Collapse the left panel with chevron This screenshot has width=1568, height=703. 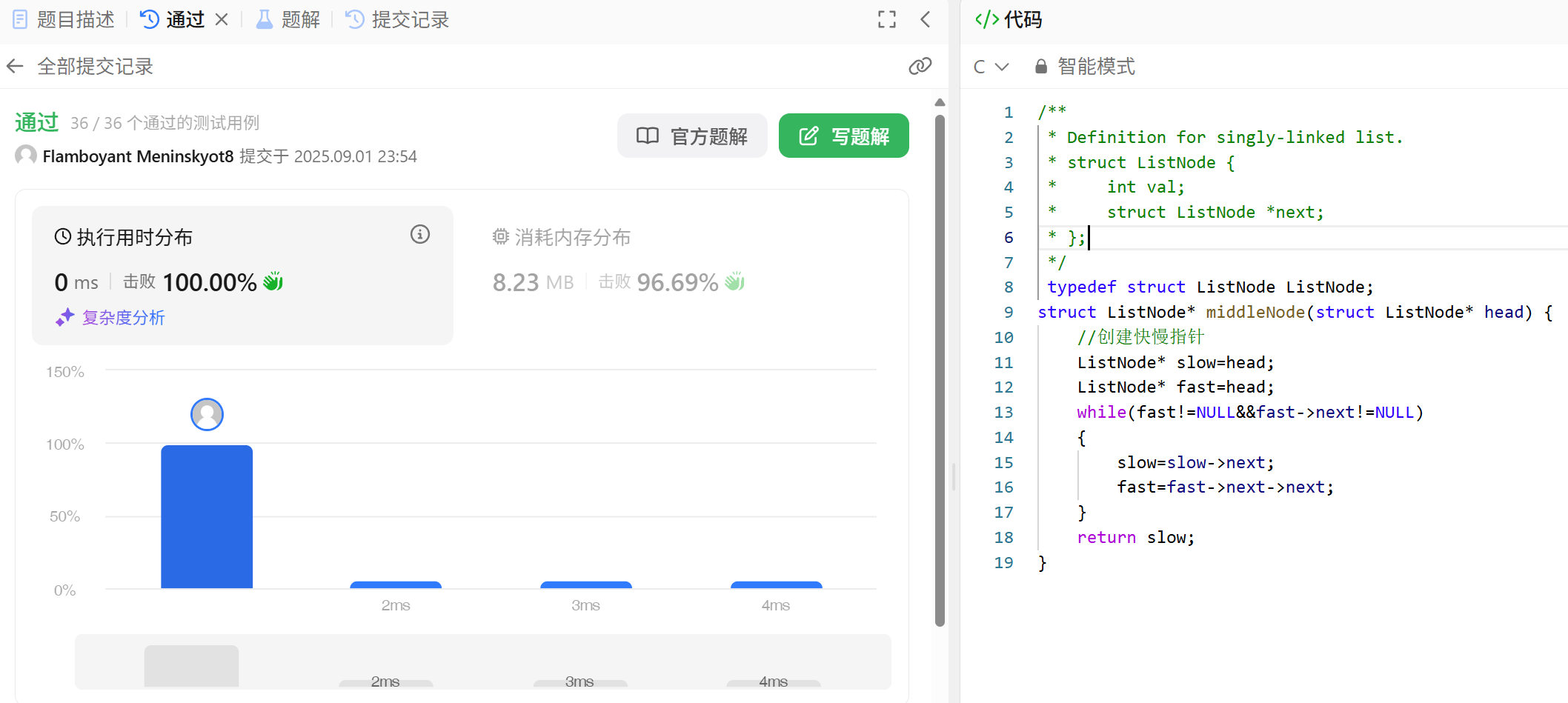(x=926, y=19)
